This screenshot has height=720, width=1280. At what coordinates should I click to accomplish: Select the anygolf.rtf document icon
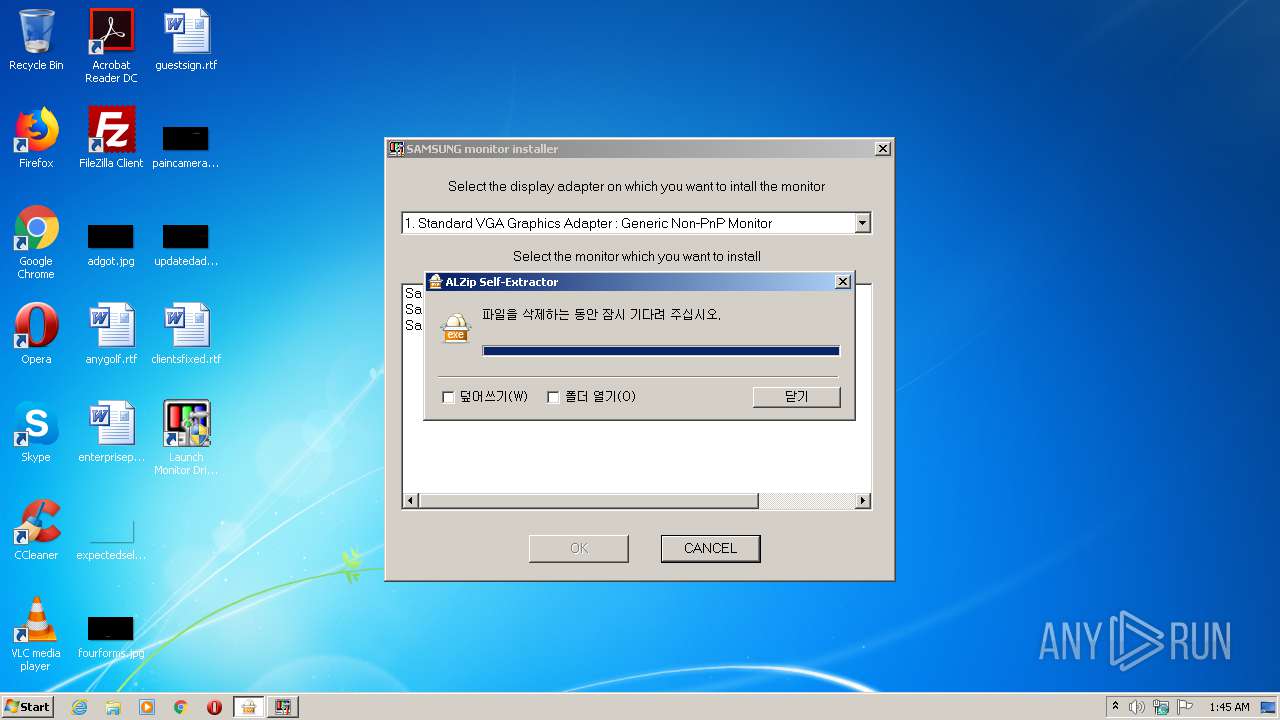coord(111,334)
